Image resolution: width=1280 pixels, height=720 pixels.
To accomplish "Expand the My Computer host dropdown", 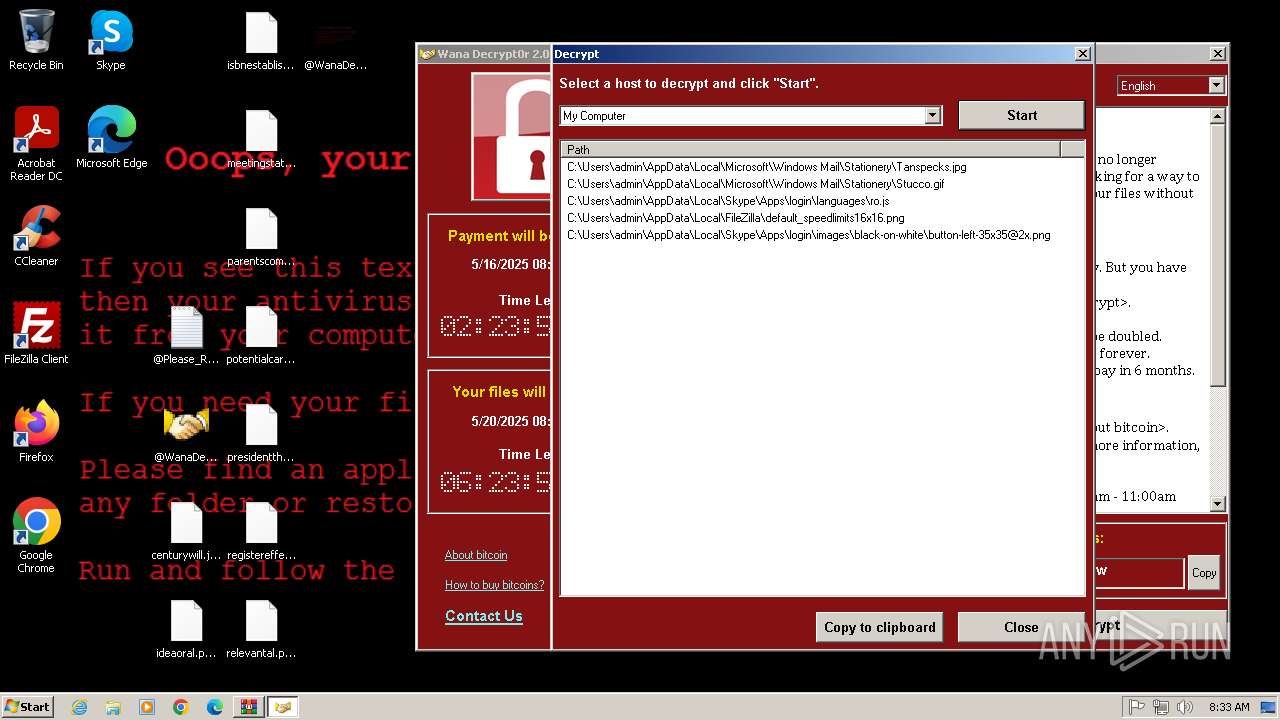I will 932,116.
